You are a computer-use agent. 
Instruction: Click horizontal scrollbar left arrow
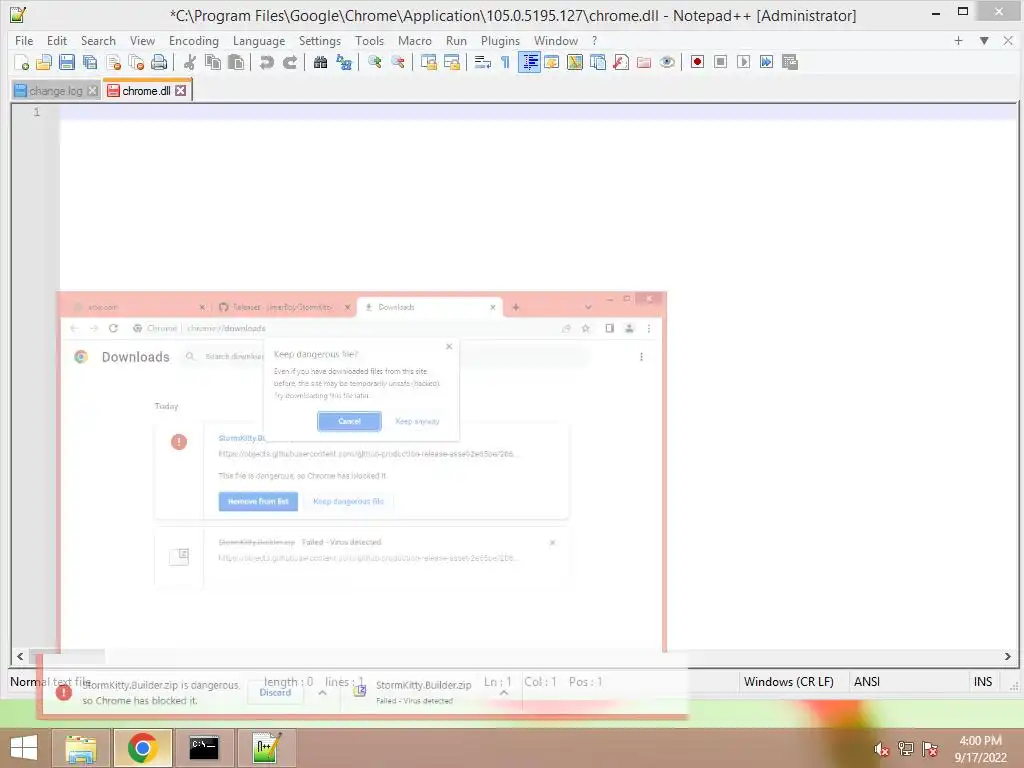click(x=20, y=656)
